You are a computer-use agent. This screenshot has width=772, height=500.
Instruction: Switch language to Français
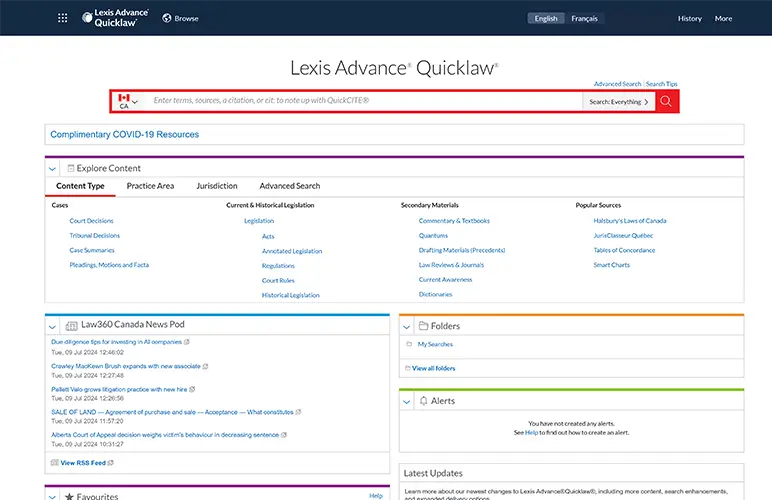coord(584,18)
